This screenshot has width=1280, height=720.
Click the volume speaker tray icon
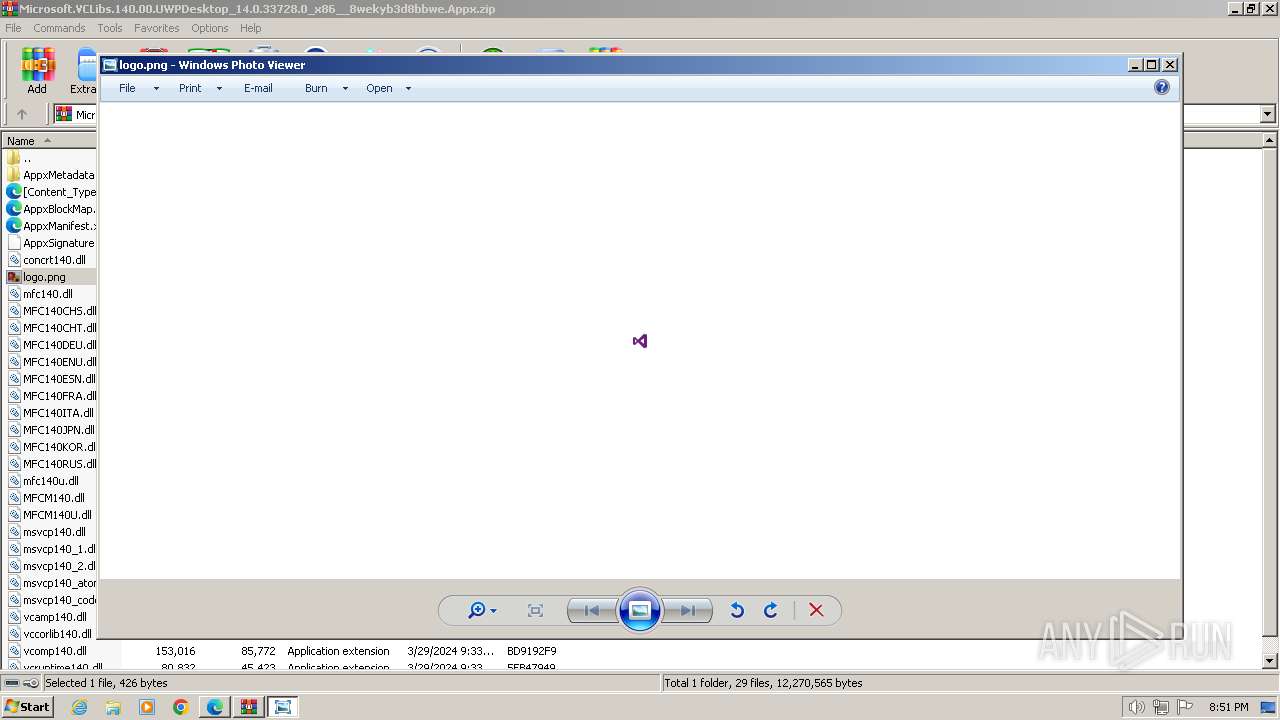point(1136,707)
